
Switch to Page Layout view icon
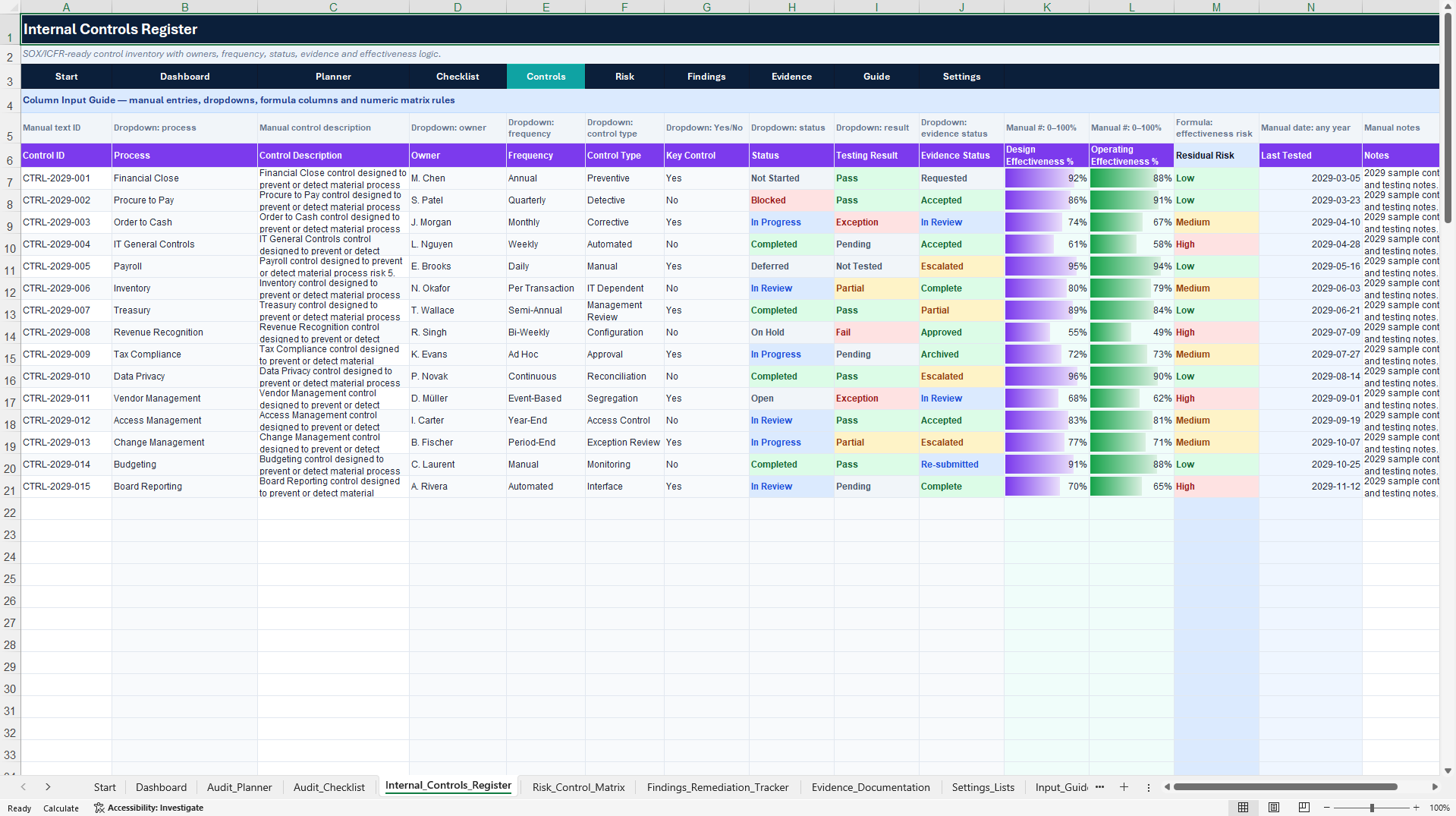tap(1274, 808)
